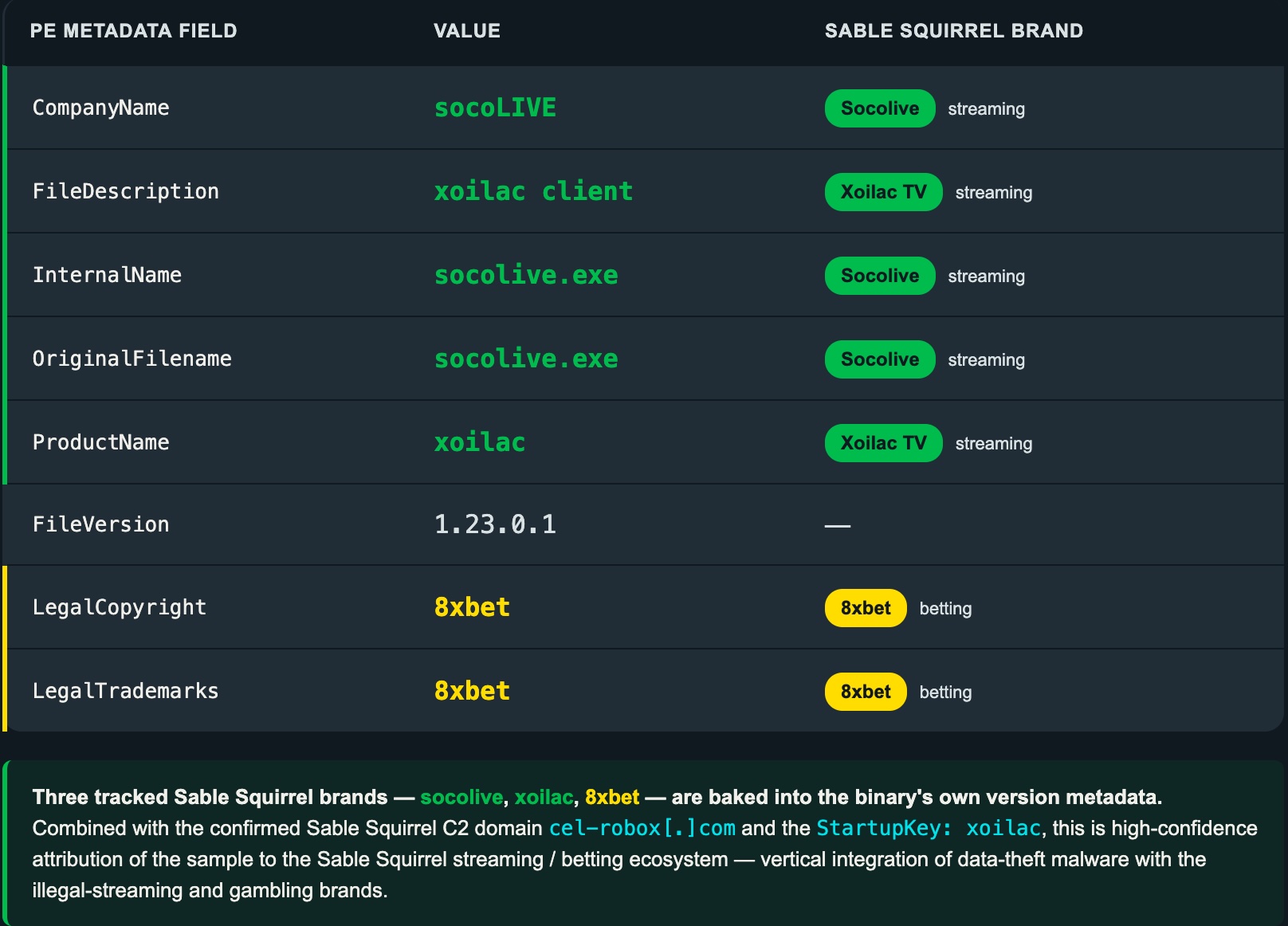Click the dash in FileVersion brand column

click(838, 526)
